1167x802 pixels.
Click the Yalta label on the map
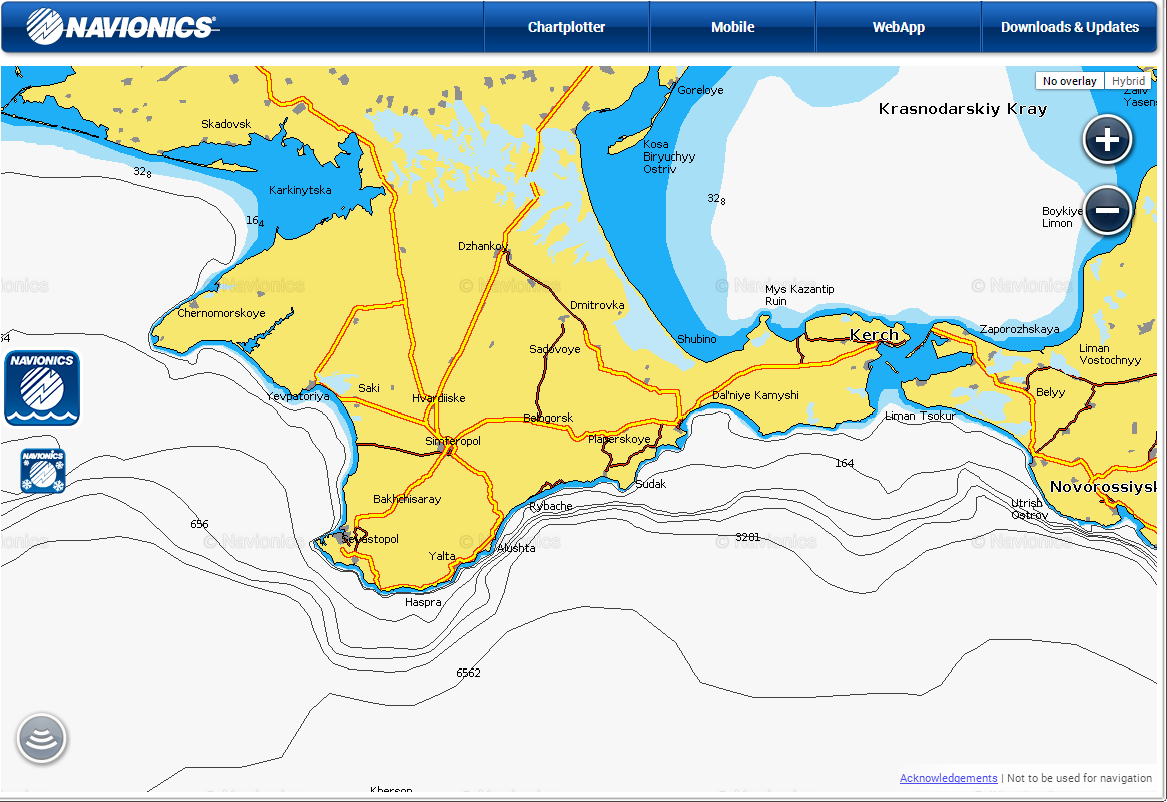coord(442,556)
